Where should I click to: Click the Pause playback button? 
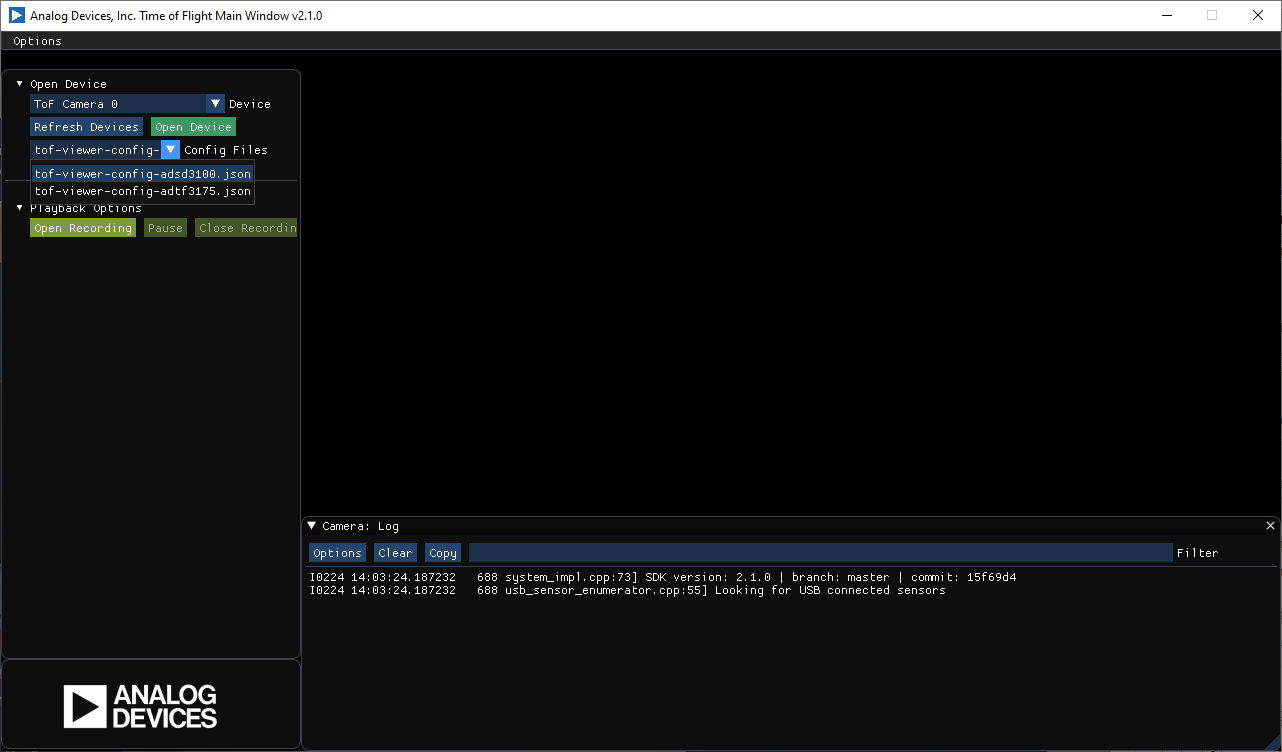pyautogui.click(x=165, y=228)
